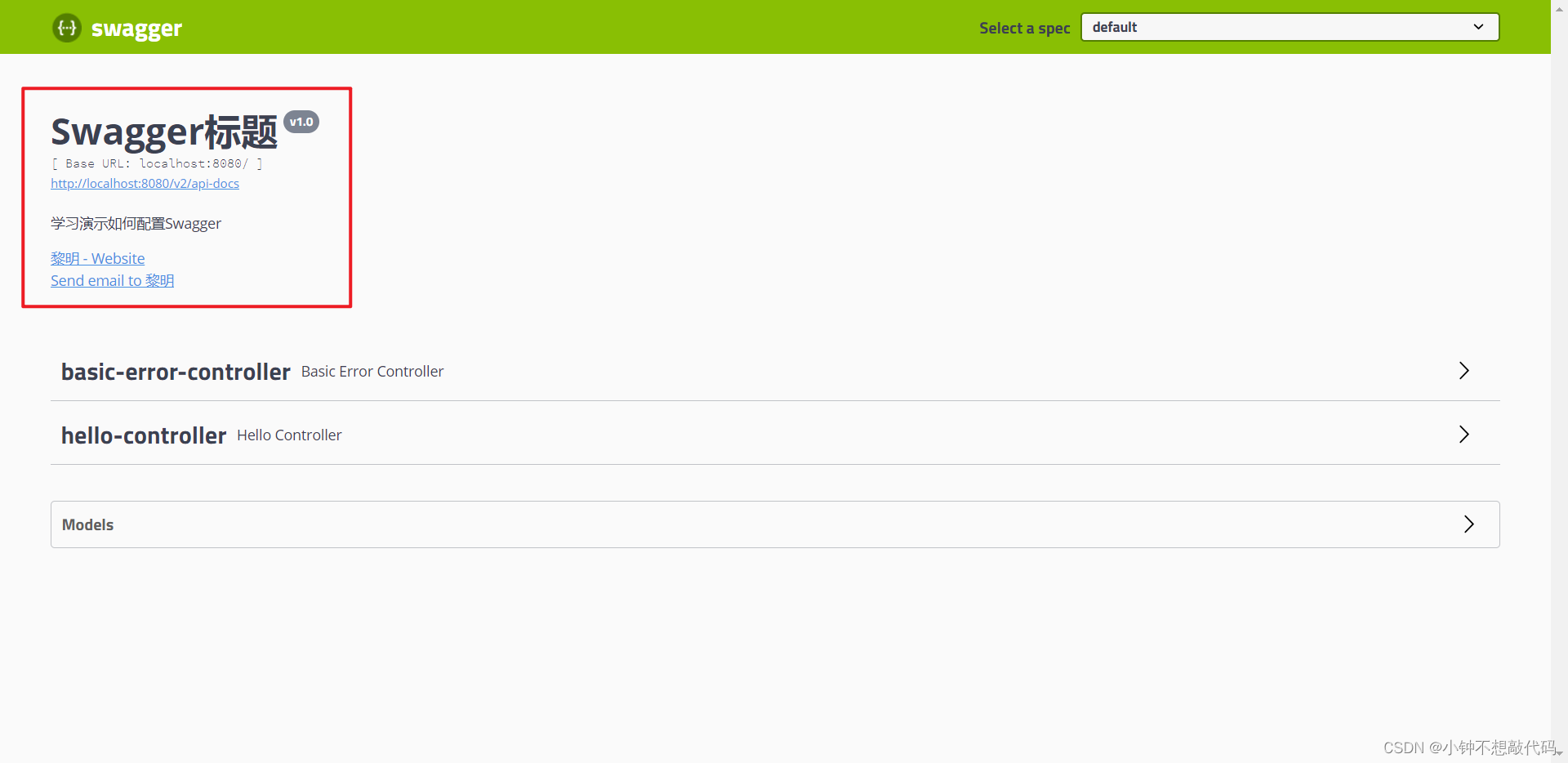Viewport: 1568px width, 763px height.
Task: Click the basic-error-controller heading
Action: (176, 372)
